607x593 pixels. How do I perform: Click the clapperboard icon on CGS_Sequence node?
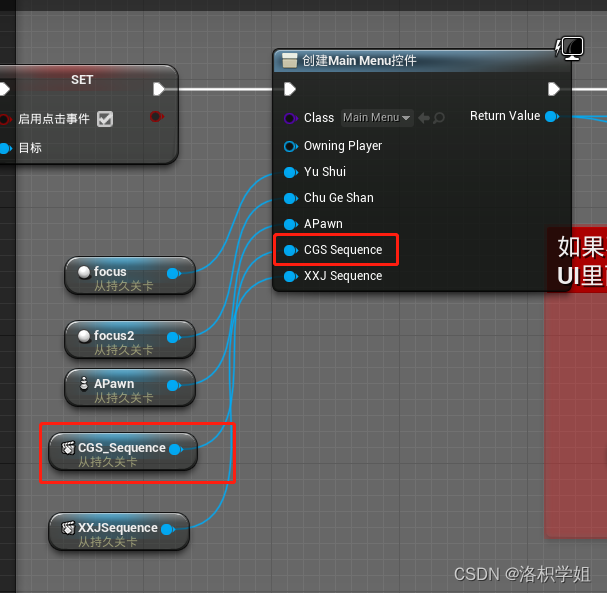(68, 448)
